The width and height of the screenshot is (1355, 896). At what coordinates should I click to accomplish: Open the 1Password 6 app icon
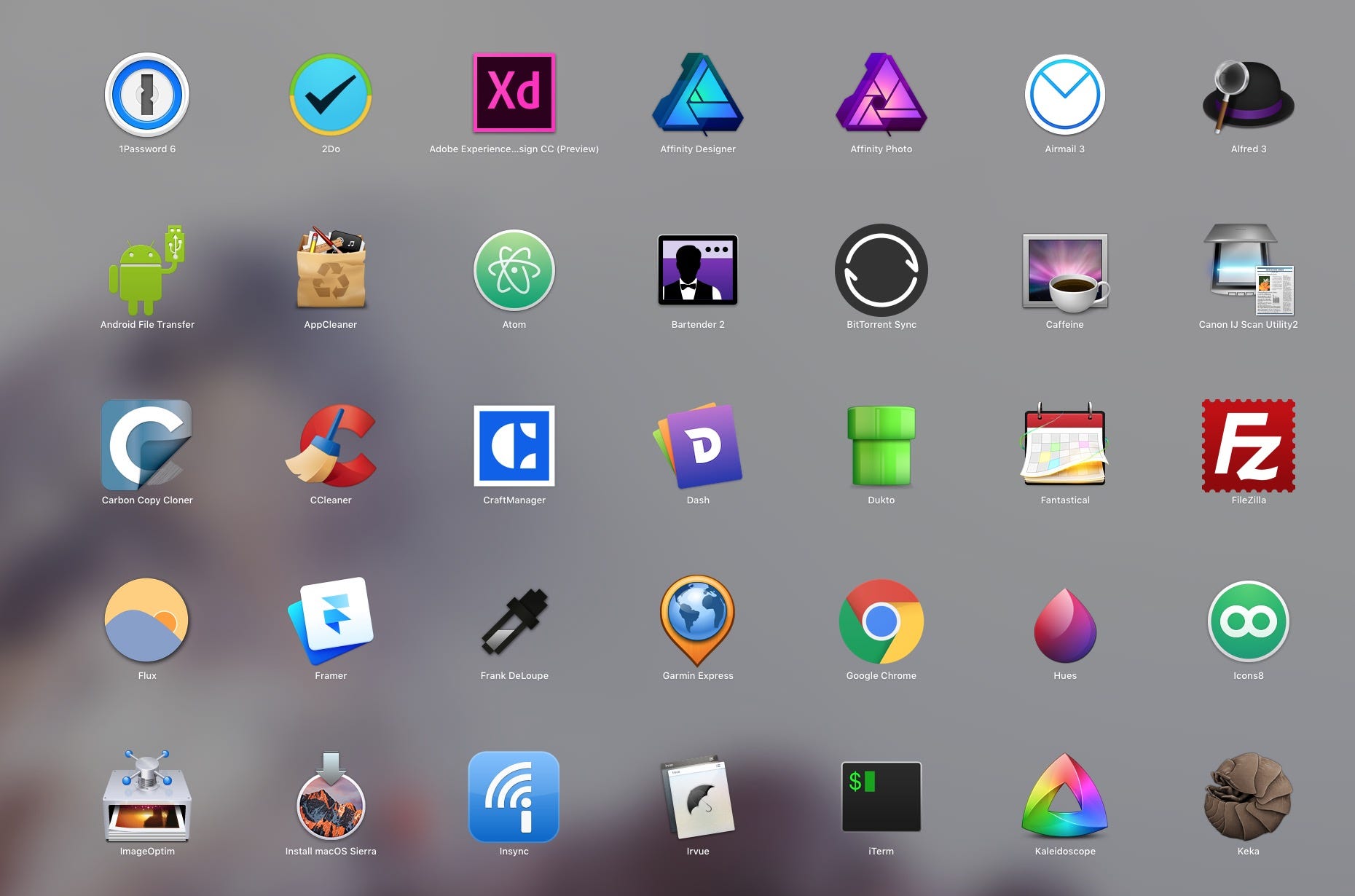point(147,95)
